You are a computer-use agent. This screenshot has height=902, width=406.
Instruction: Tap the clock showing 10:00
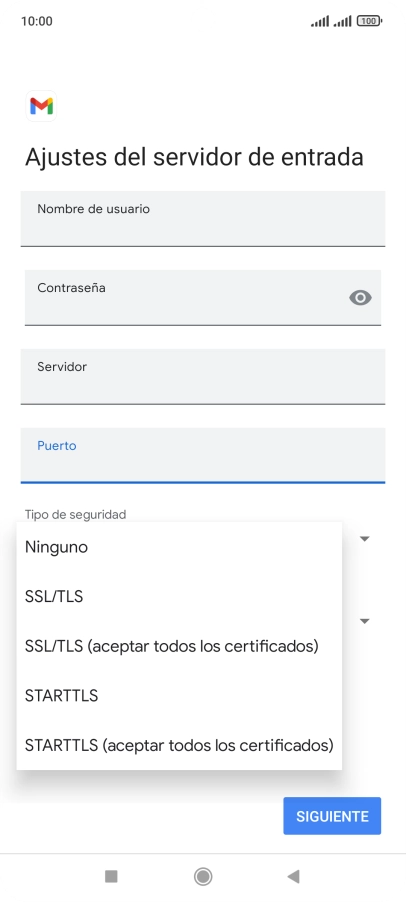[x=37, y=21]
